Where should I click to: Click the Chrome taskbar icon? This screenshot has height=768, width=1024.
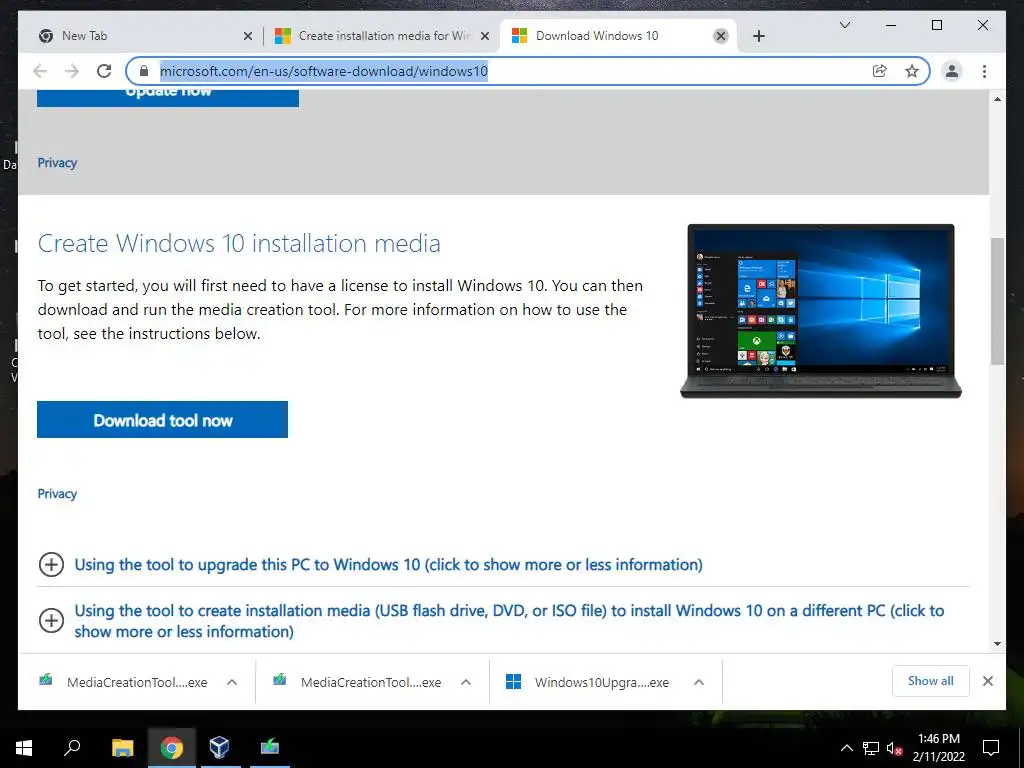pyautogui.click(x=171, y=748)
